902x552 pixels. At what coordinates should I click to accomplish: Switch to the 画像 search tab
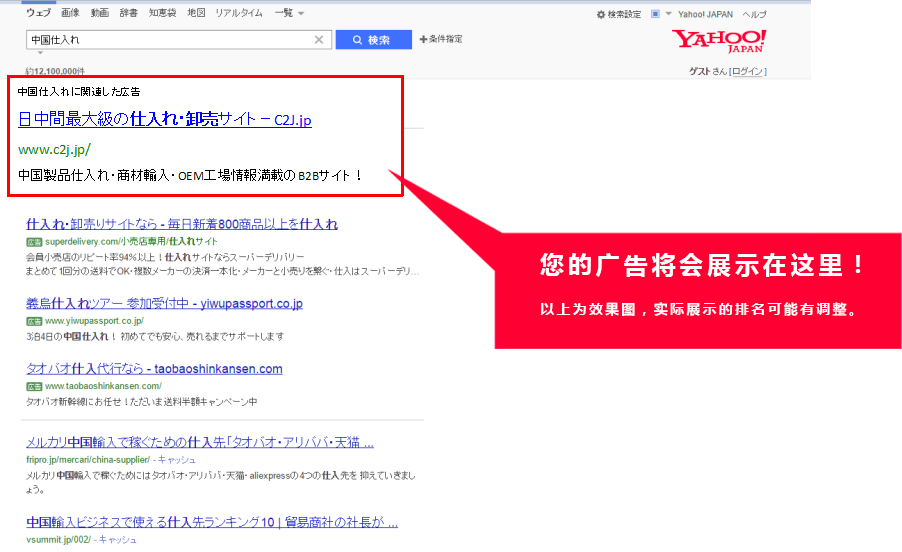[x=70, y=13]
